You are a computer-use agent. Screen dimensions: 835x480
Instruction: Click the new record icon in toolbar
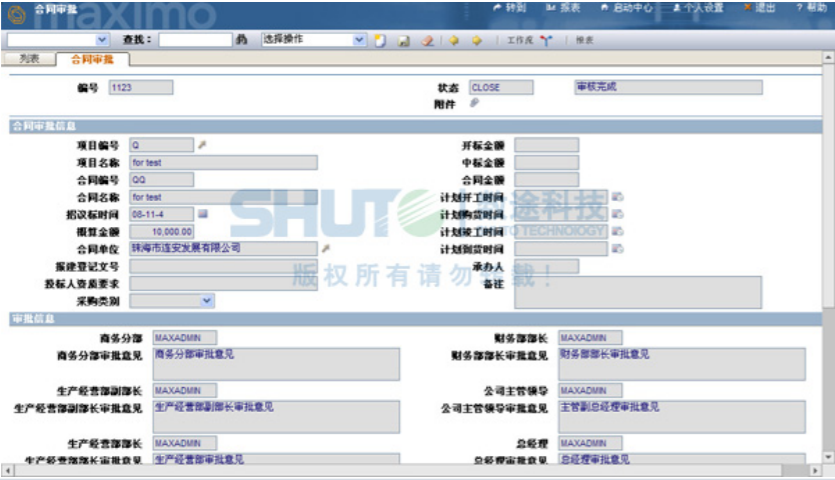381,41
